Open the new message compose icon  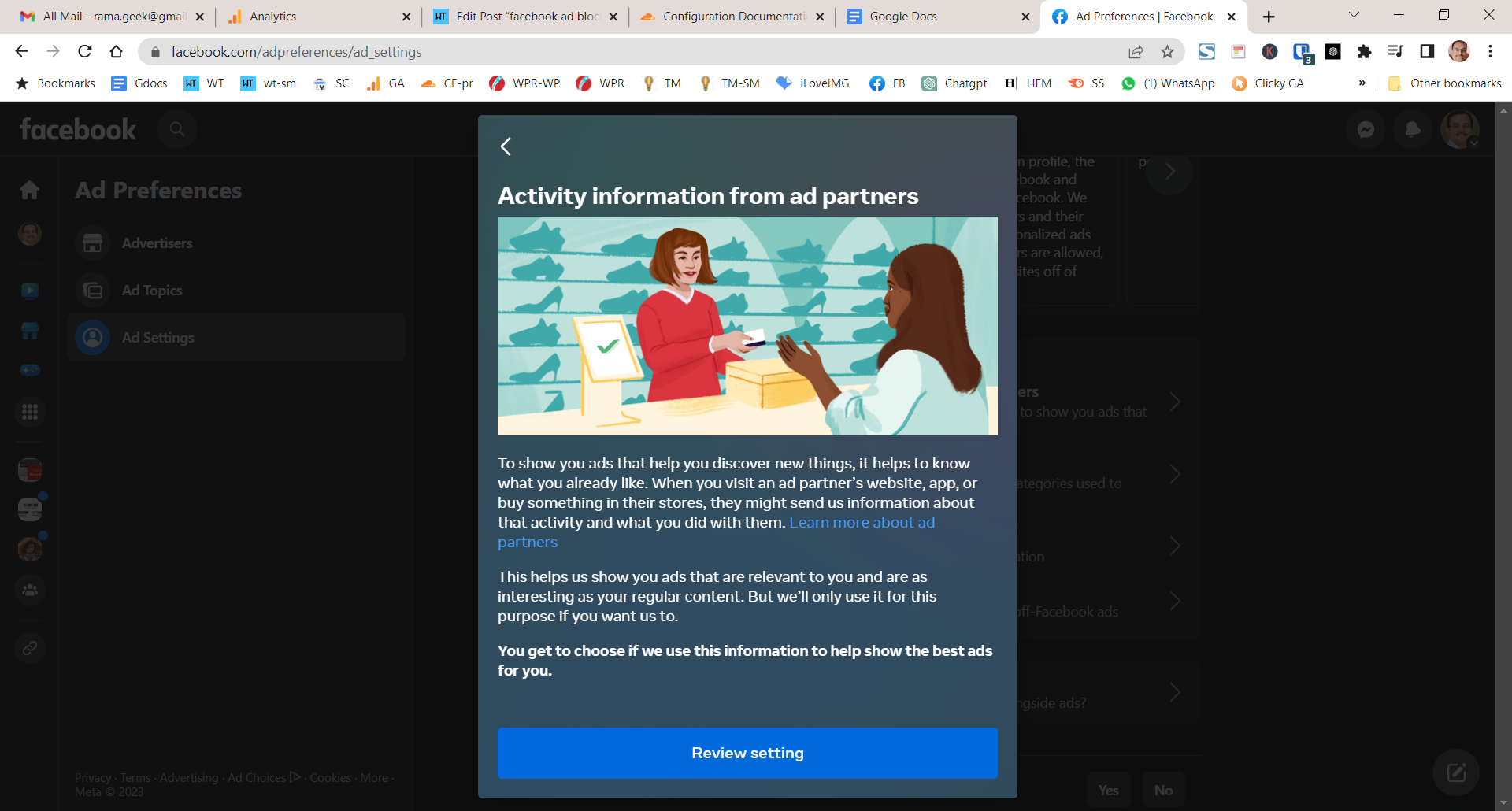[x=1456, y=772]
